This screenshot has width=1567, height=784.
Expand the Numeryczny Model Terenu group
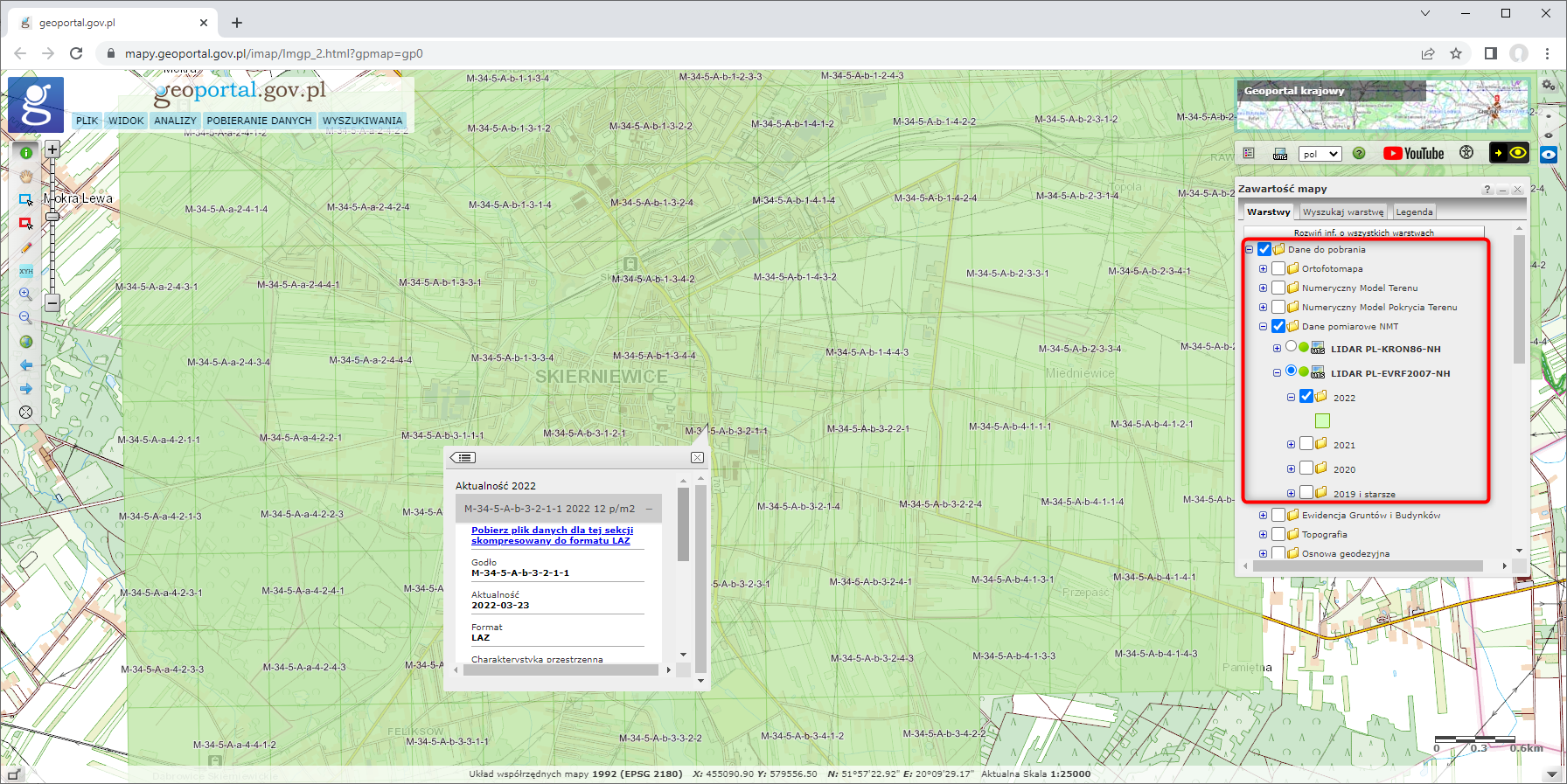point(1263,288)
